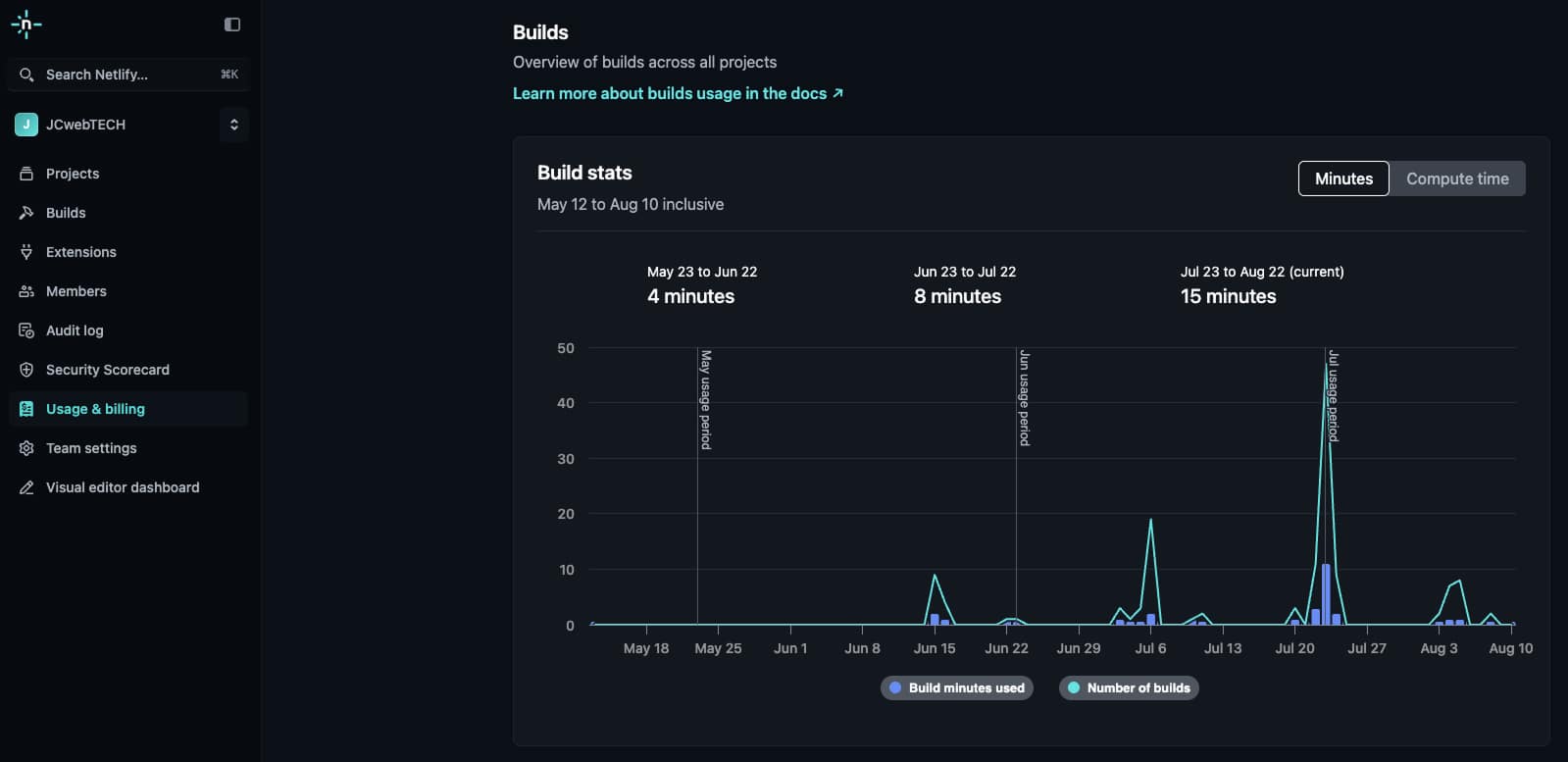
Task: Click 'Overview of builds across all projects' text
Action: pyautogui.click(x=644, y=62)
